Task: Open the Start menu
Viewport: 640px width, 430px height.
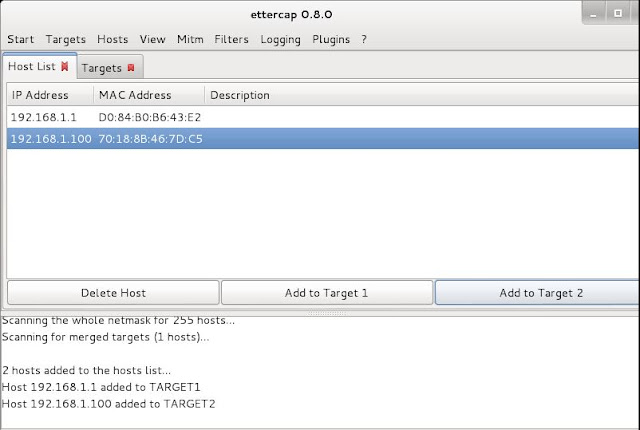Action: coord(20,39)
